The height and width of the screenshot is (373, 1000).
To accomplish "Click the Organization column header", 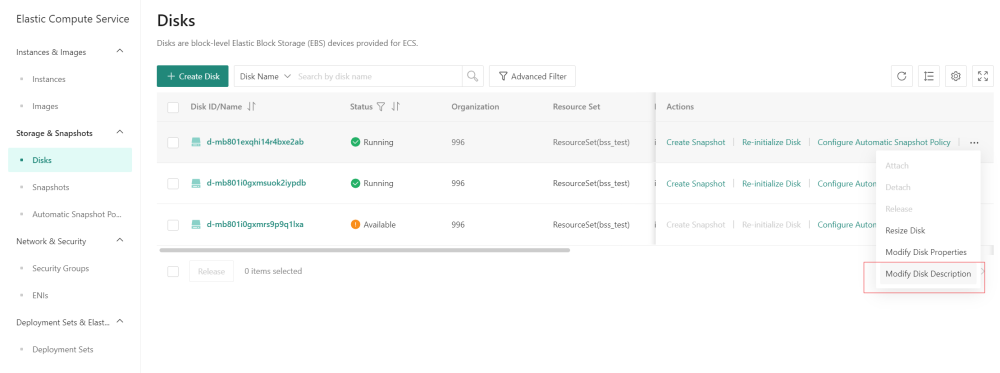I will click(475, 106).
